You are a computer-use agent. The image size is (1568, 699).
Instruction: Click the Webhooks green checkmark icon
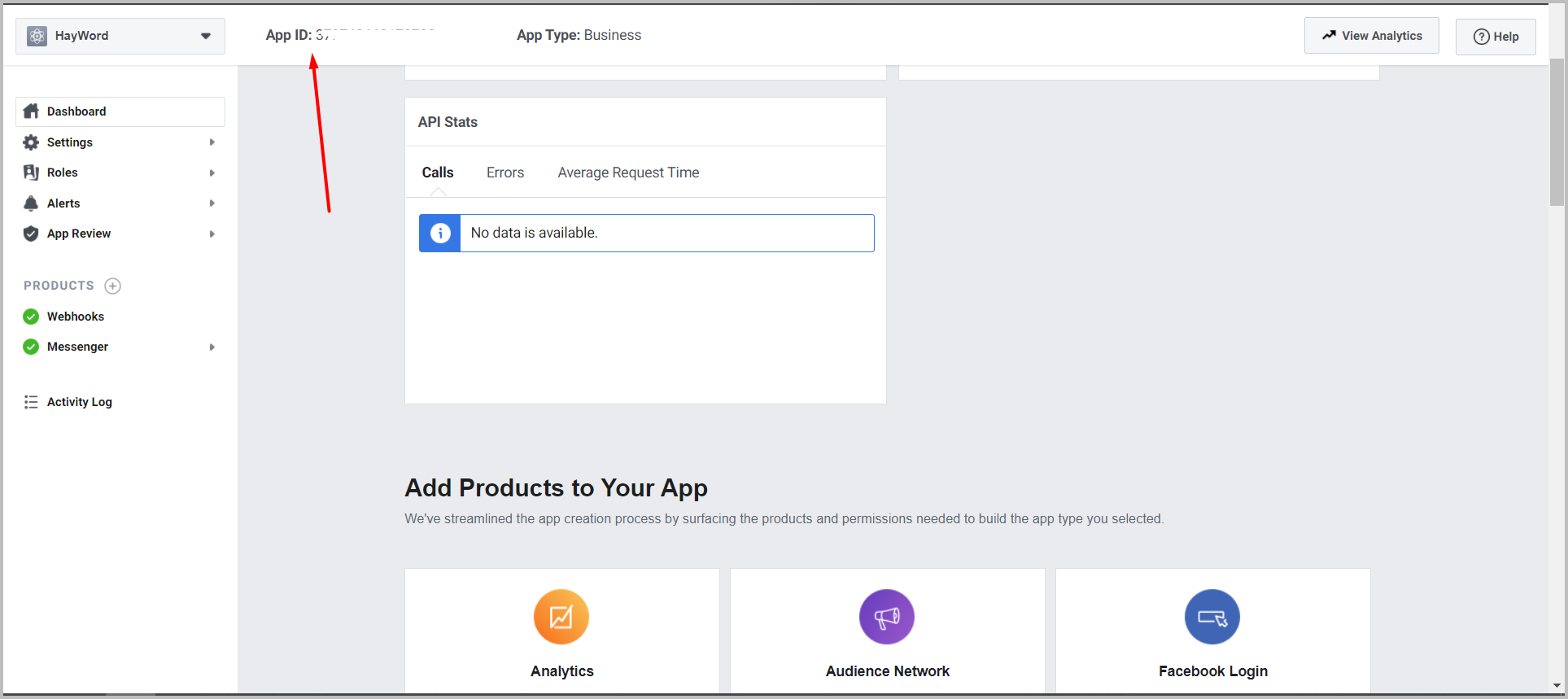[x=31, y=317]
